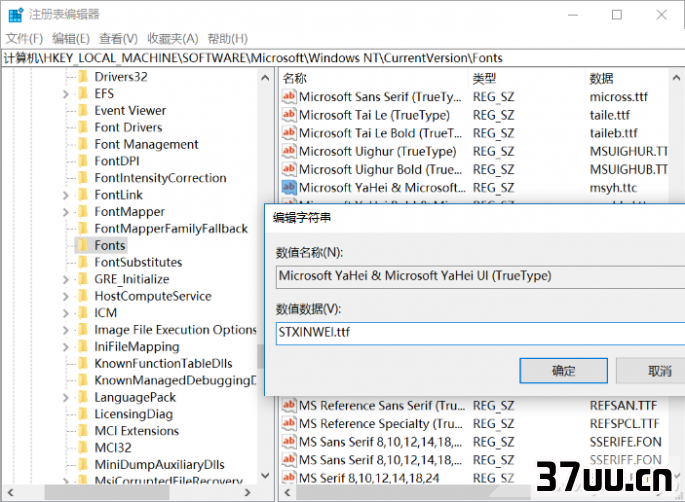
Task: Expand the FontMapper tree node
Action: tap(66, 212)
